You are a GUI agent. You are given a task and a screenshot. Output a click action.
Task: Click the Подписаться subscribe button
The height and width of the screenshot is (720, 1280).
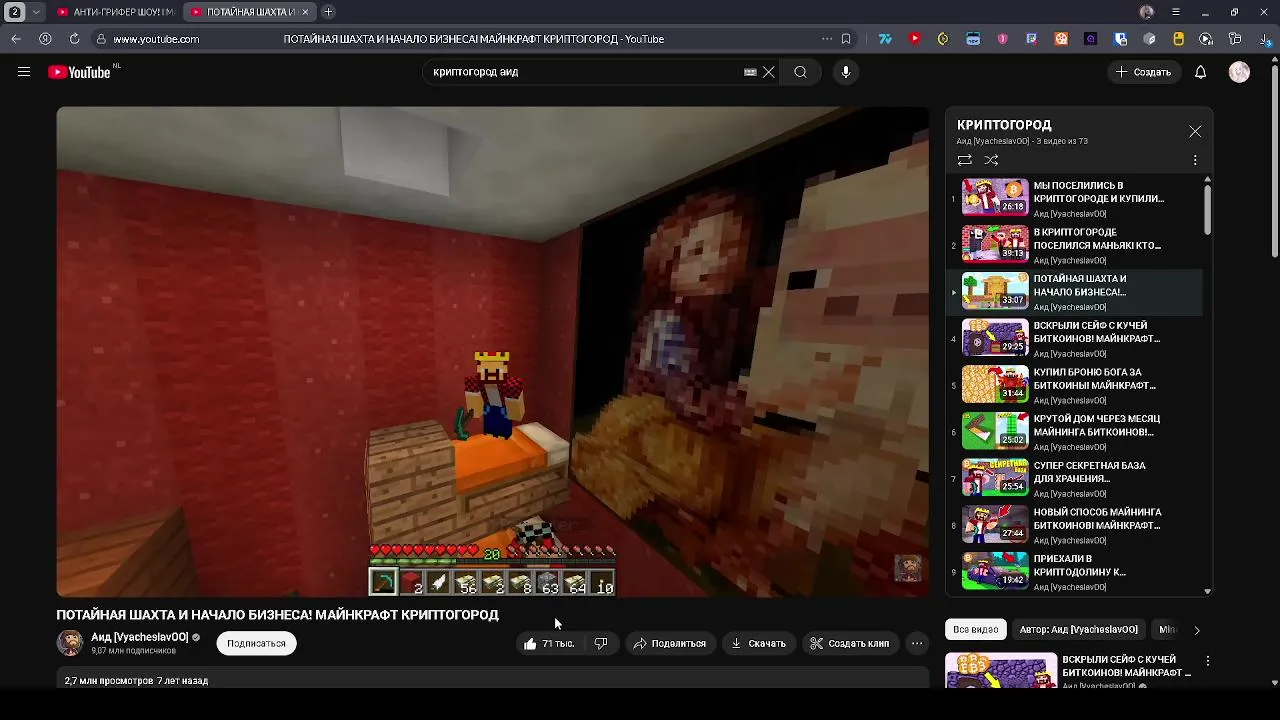256,643
